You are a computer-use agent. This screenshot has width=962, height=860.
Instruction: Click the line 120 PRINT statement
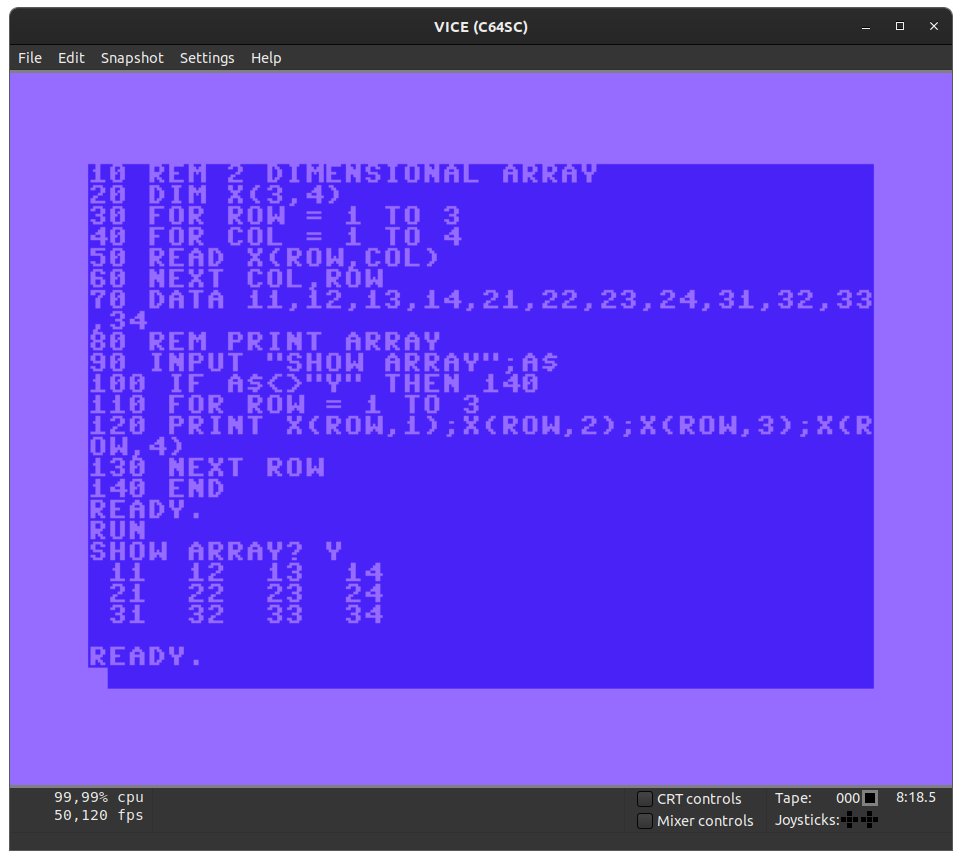pos(481,436)
